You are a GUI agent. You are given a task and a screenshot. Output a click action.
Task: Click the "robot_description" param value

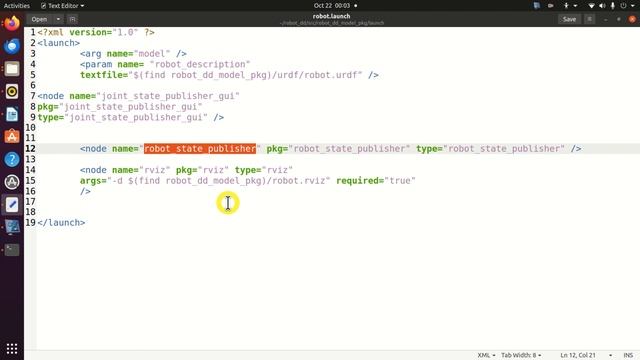pyautogui.click(x=200, y=64)
